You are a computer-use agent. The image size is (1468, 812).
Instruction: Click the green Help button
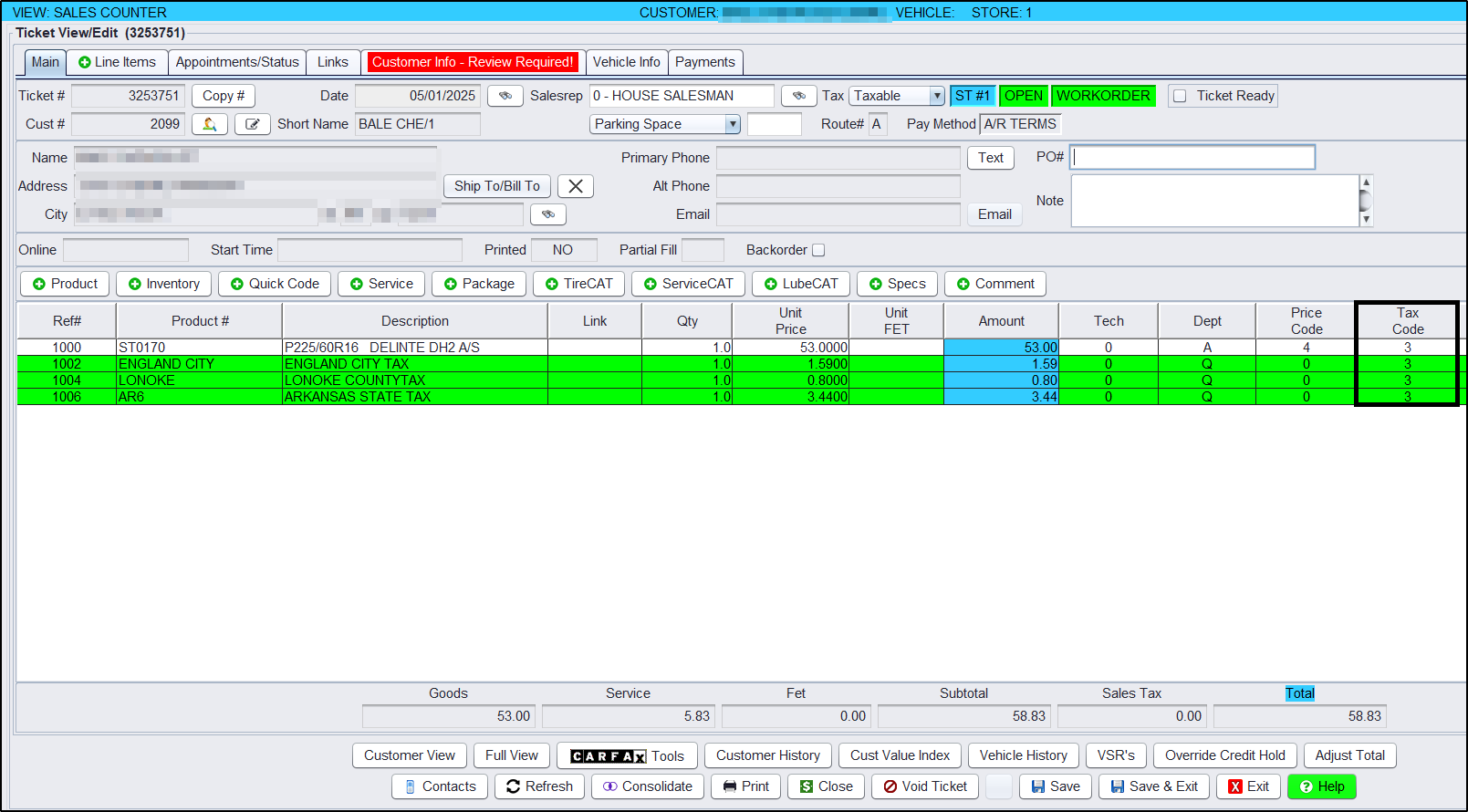click(1321, 786)
